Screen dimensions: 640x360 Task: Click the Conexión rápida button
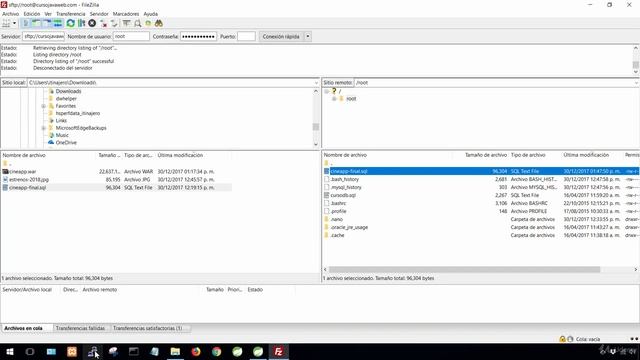point(281,36)
